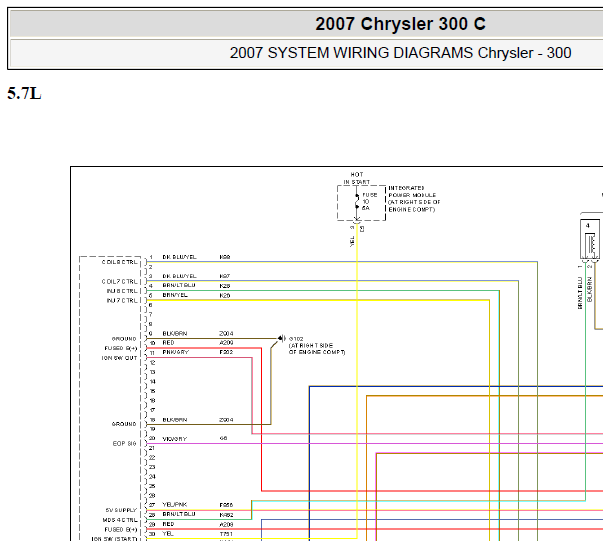Click the "INJ 7 CTRL" pin label
The width and height of the screenshot is (603, 541).
(x=122, y=300)
